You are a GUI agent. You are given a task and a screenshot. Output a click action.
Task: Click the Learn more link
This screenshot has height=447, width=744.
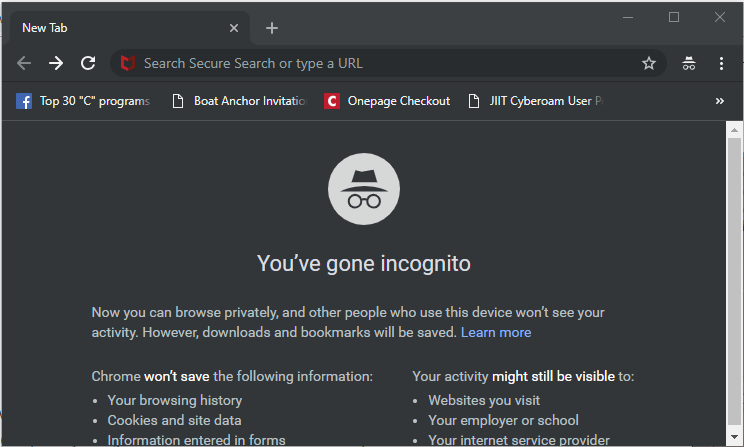point(496,332)
